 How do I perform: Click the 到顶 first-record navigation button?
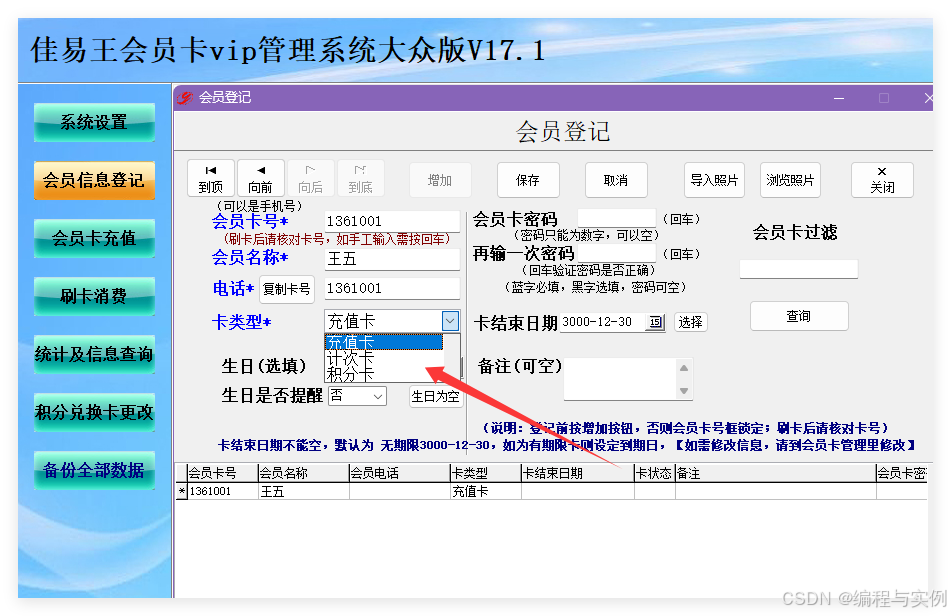(x=210, y=179)
